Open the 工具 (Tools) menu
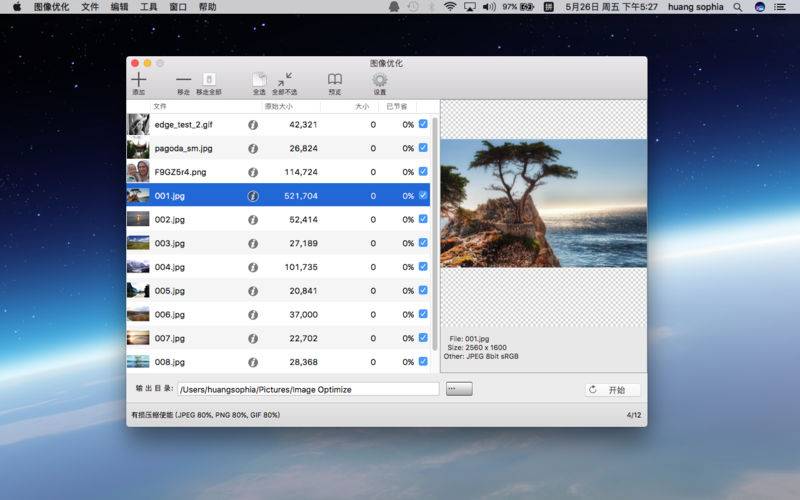Viewport: 800px width, 500px height. pyautogui.click(x=148, y=7)
